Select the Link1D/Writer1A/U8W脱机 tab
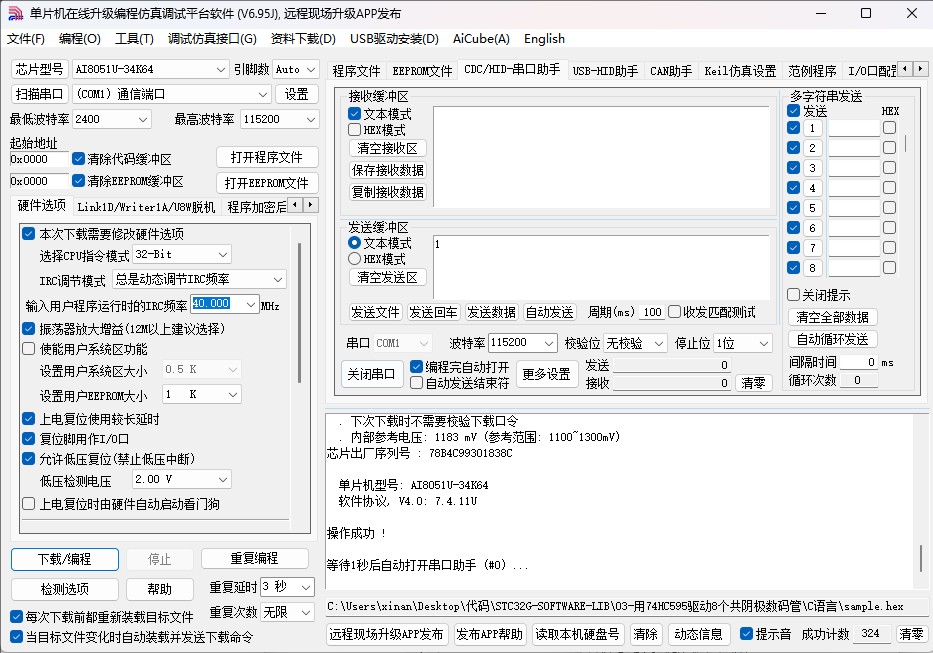The height and width of the screenshot is (653, 933). (146, 207)
